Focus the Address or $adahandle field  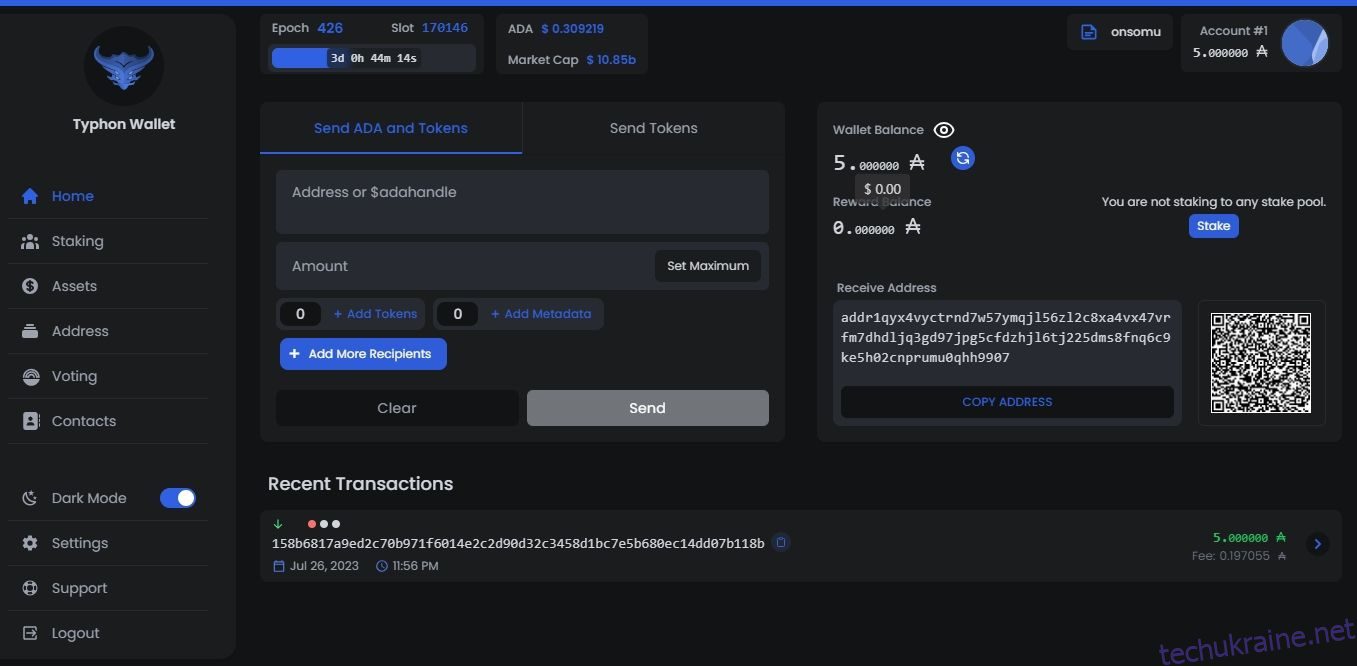522,202
